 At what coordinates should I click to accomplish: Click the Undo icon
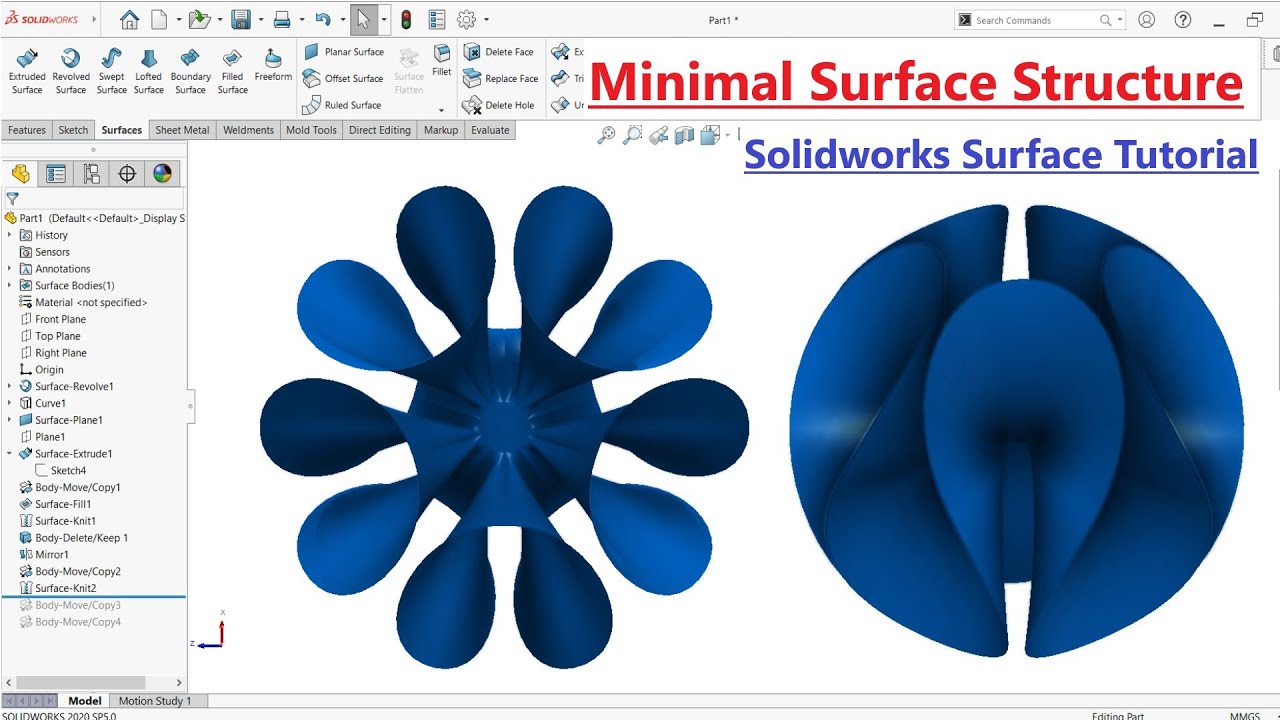(x=322, y=19)
